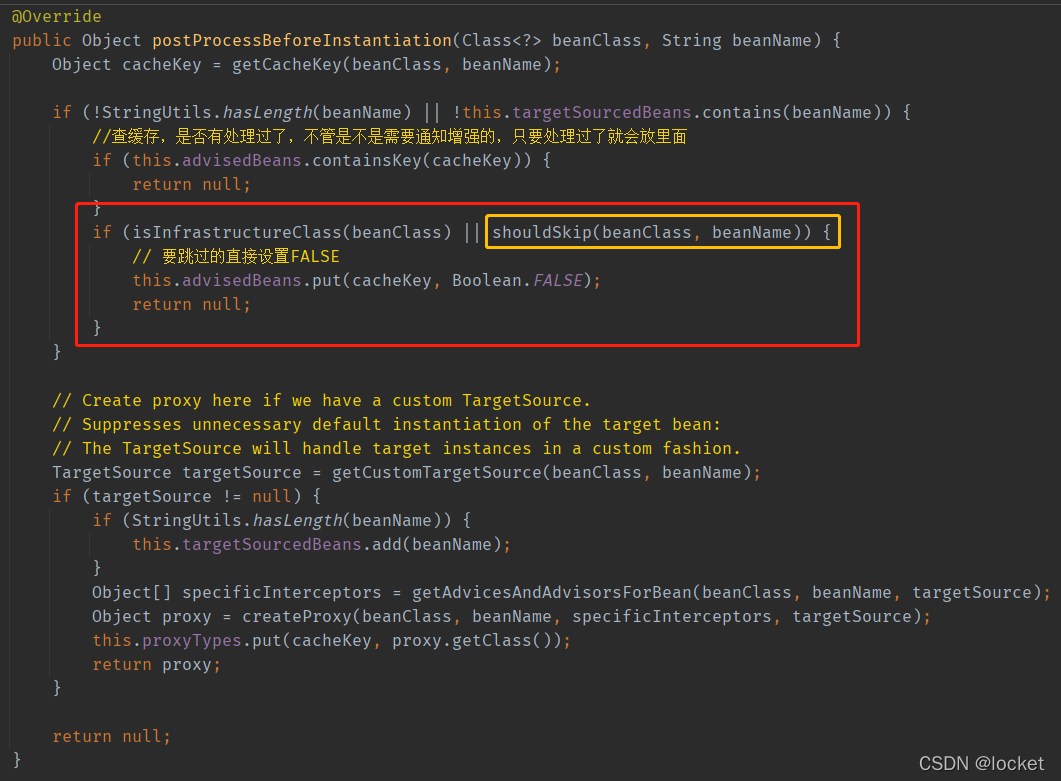Click the targetSourcedBeans field reference
This screenshot has height=781, width=1061.
pyautogui.click(x=604, y=112)
